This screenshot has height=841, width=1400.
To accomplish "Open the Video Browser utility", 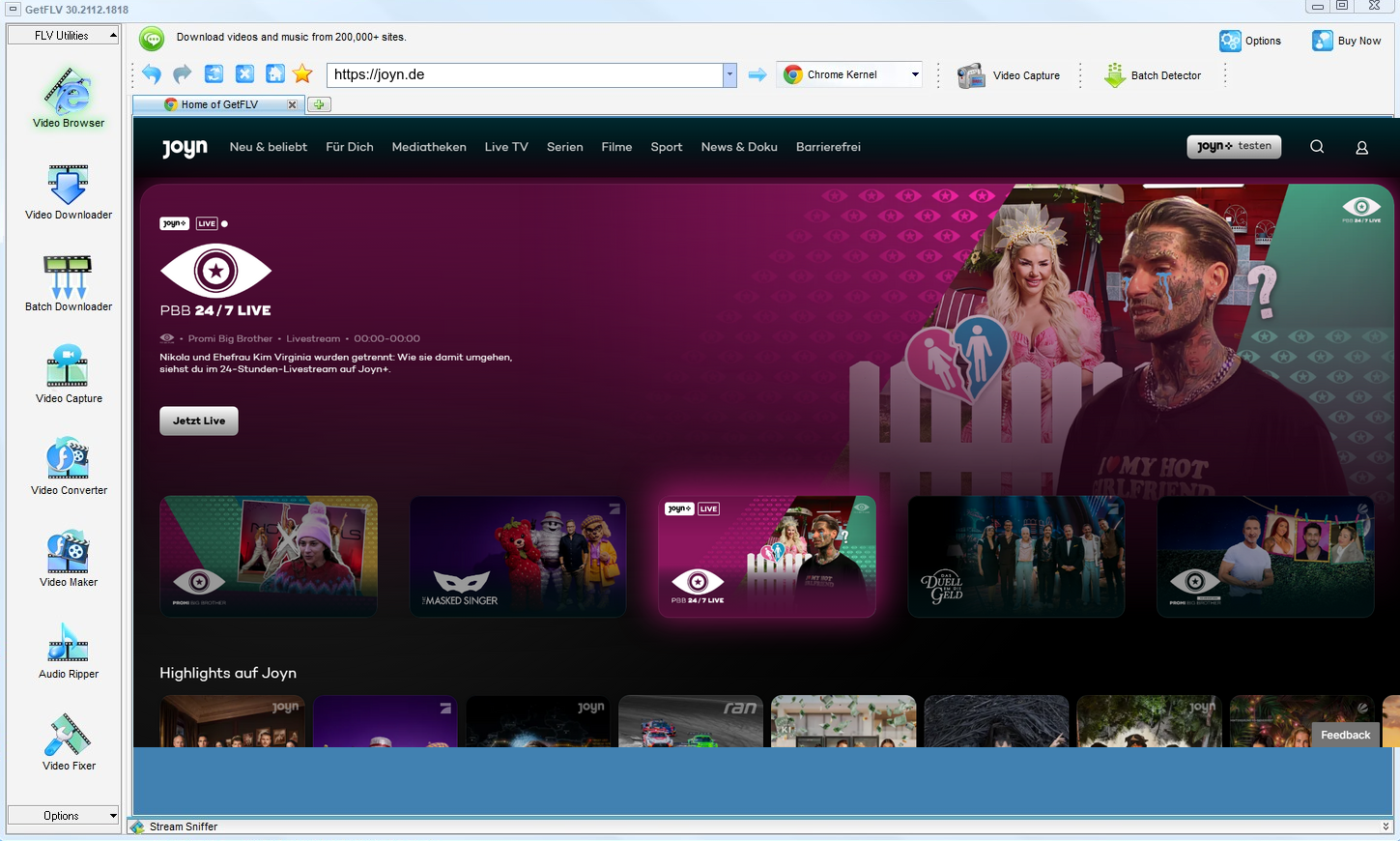I will (69, 98).
